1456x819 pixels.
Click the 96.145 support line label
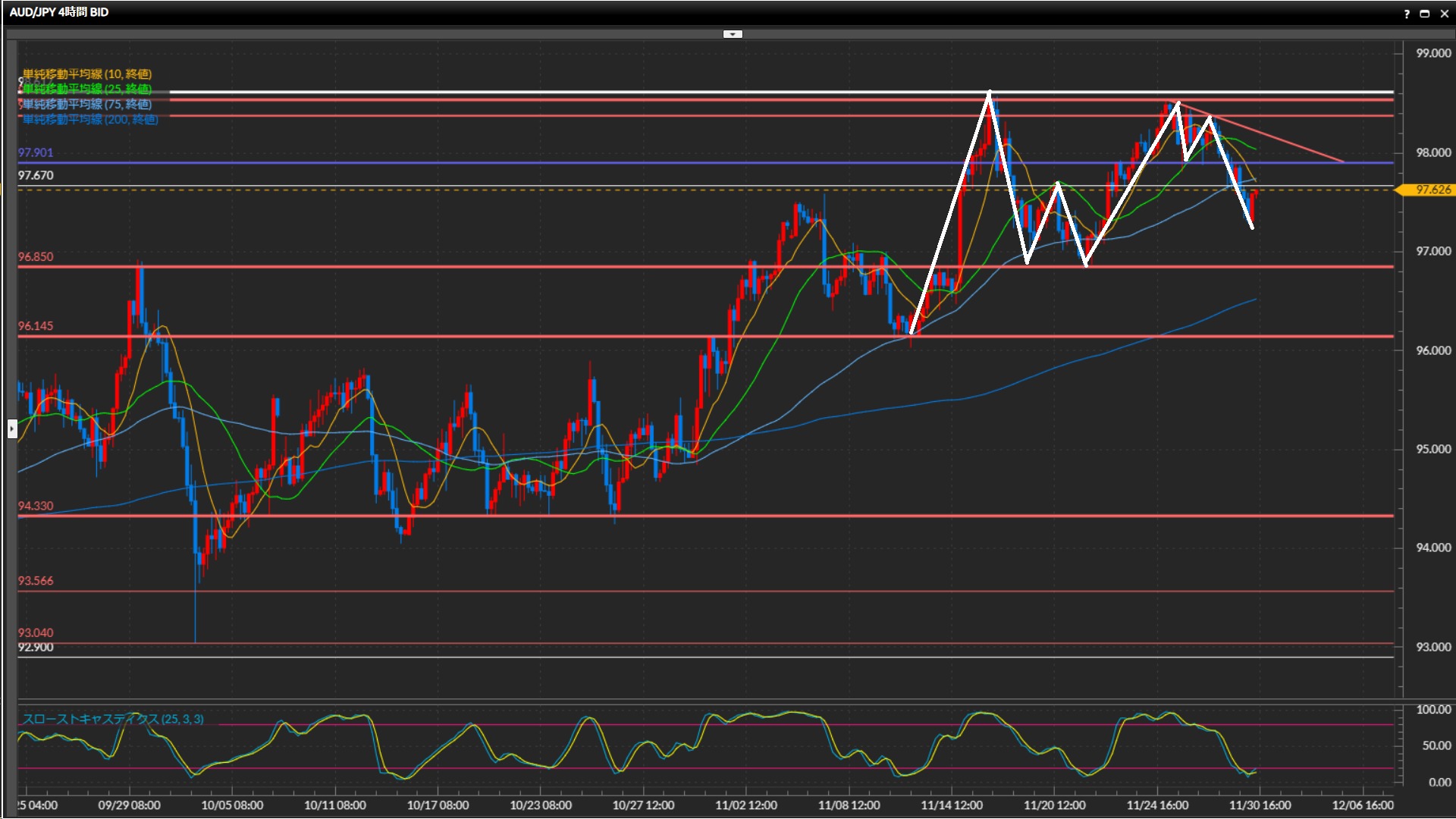pos(36,326)
